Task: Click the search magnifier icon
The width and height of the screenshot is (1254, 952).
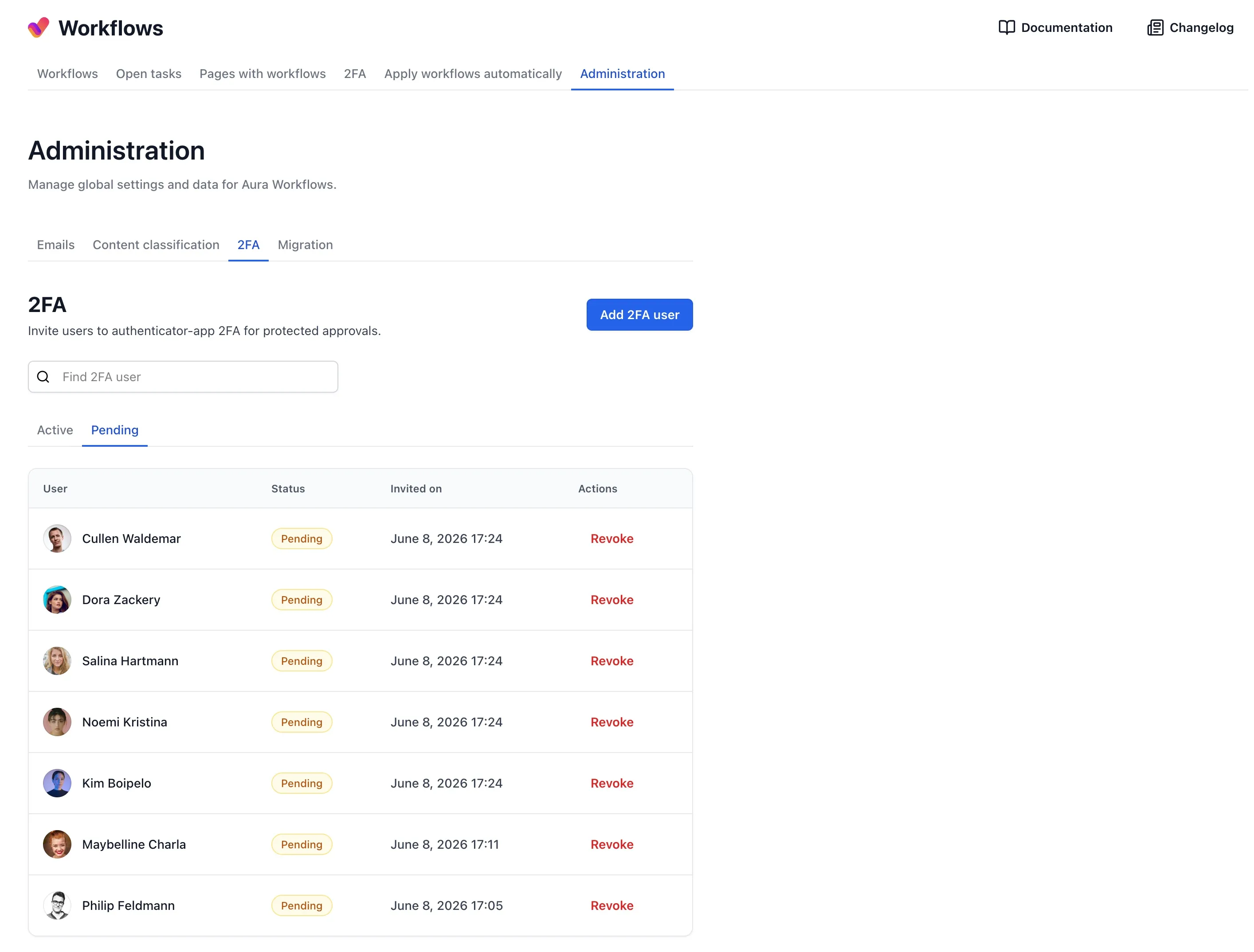Action: click(x=43, y=377)
